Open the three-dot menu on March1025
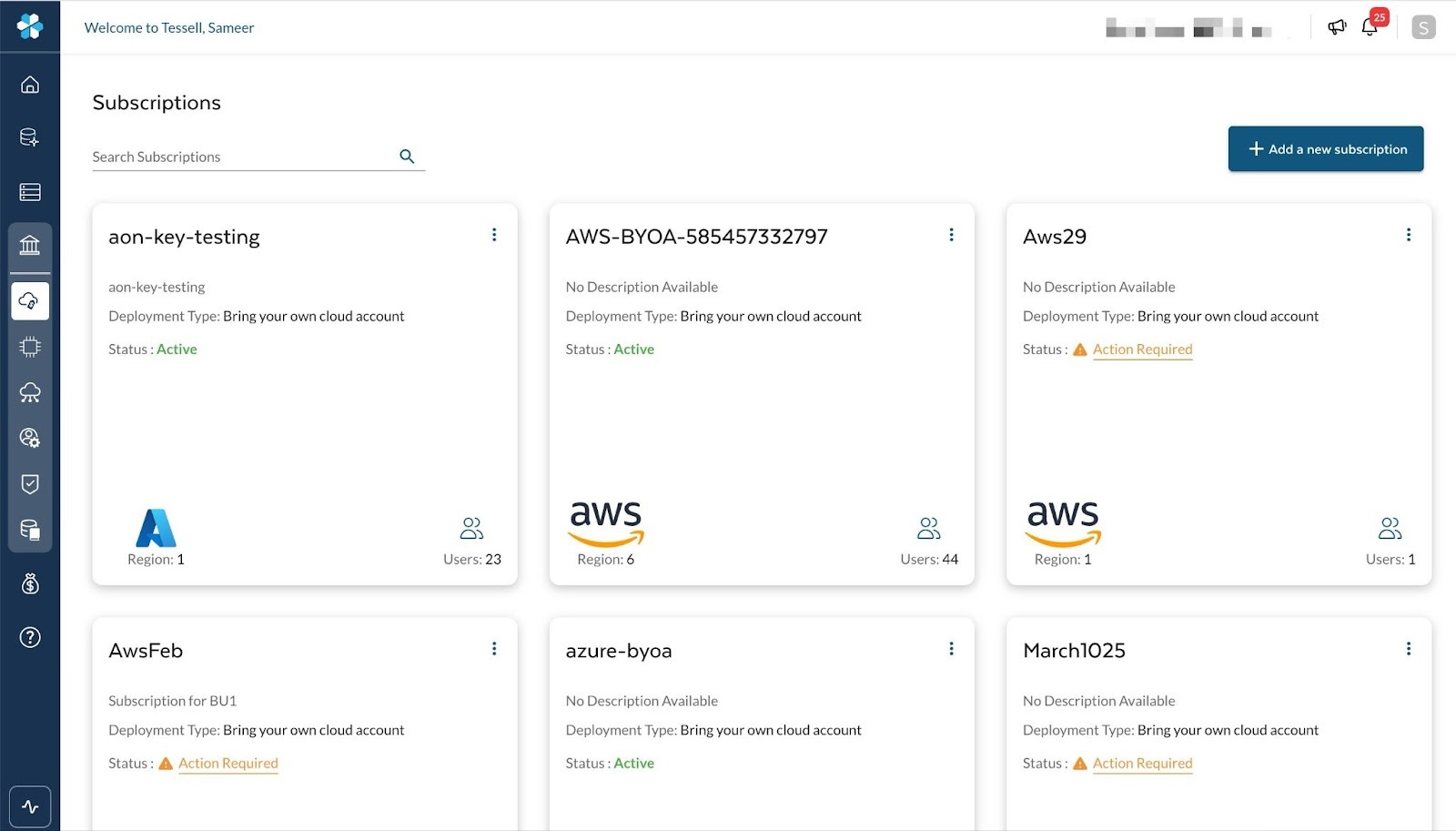The height and width of the screenshot is (831, 1456). [x=1408, y=649]
